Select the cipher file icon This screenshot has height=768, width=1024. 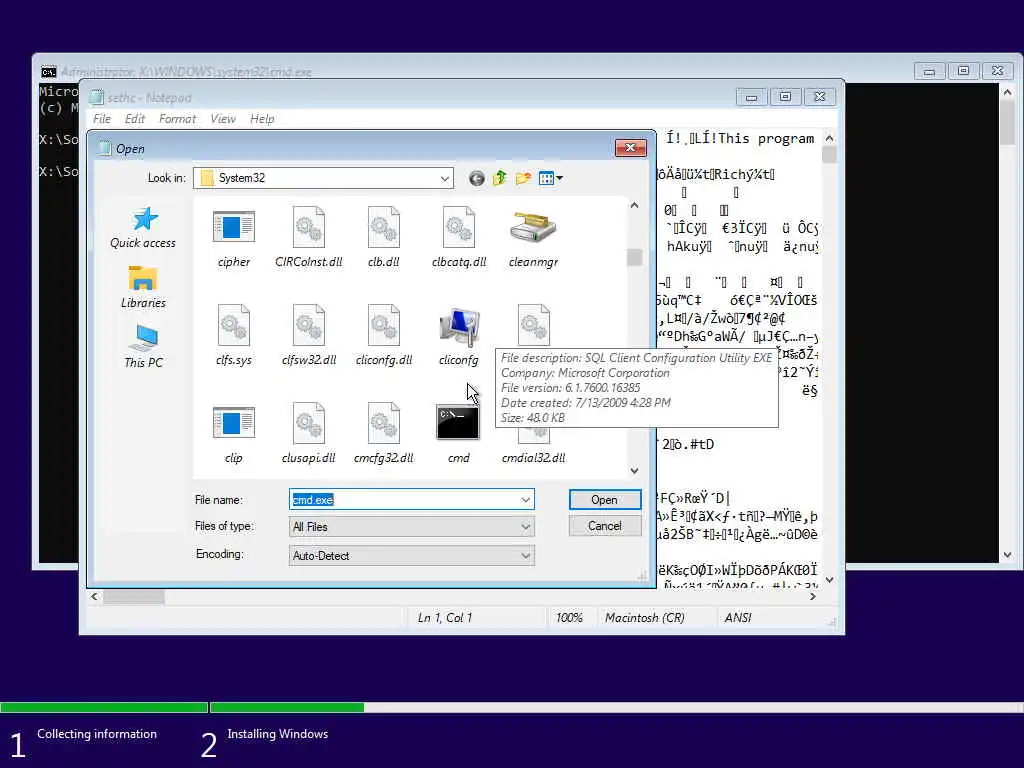(233, 228)
